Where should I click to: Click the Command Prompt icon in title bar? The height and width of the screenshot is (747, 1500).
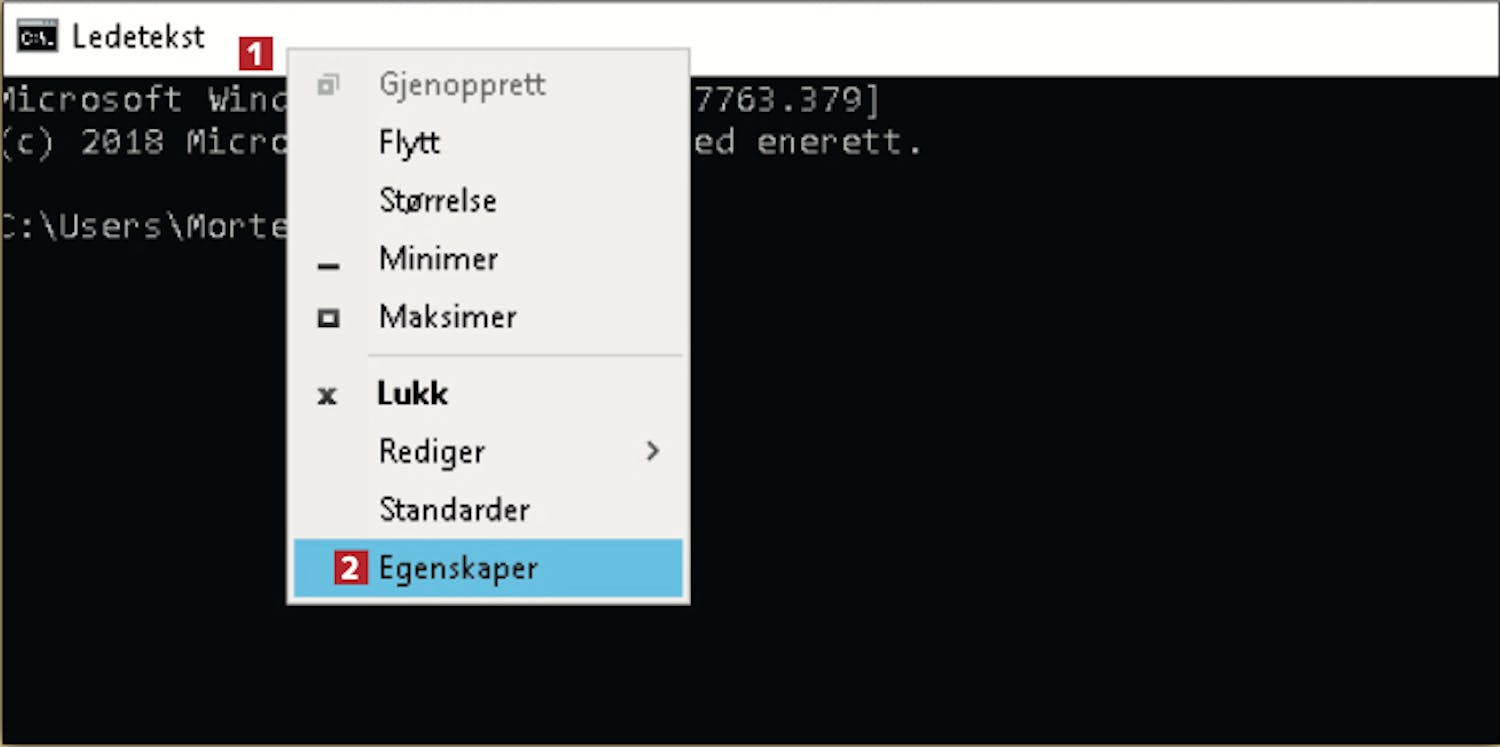38,37
